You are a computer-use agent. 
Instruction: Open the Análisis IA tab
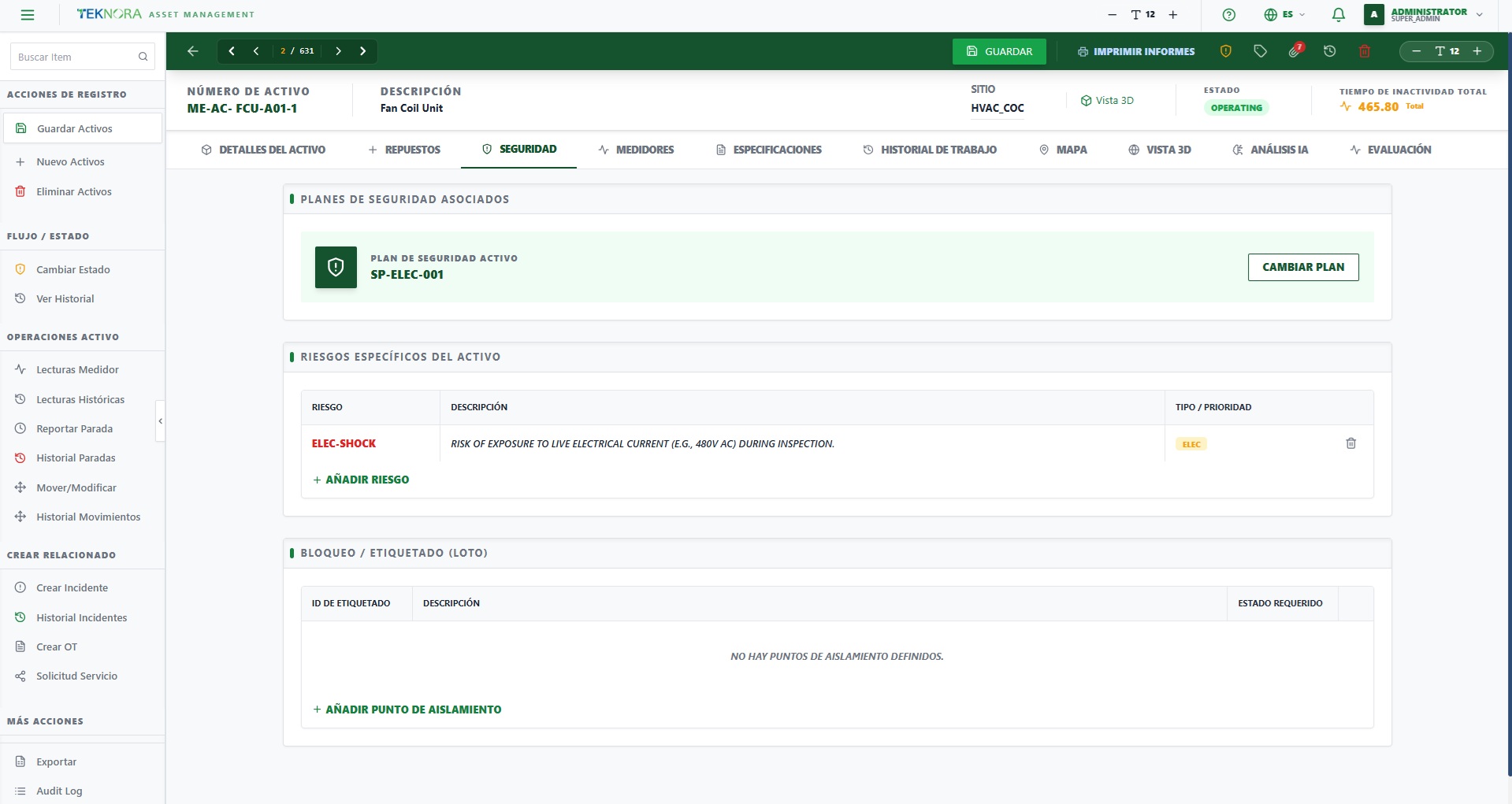point(1270,150)
